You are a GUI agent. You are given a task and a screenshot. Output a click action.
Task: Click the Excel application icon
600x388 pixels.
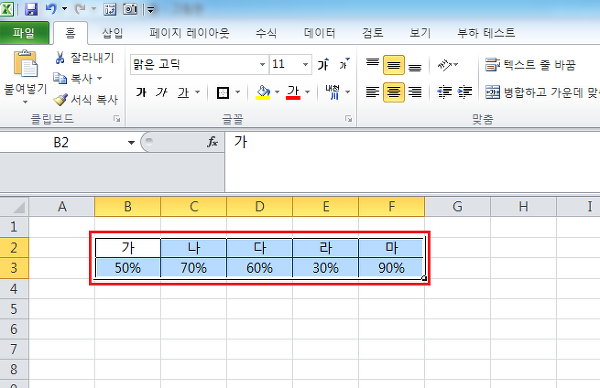[x=6, y=8]
